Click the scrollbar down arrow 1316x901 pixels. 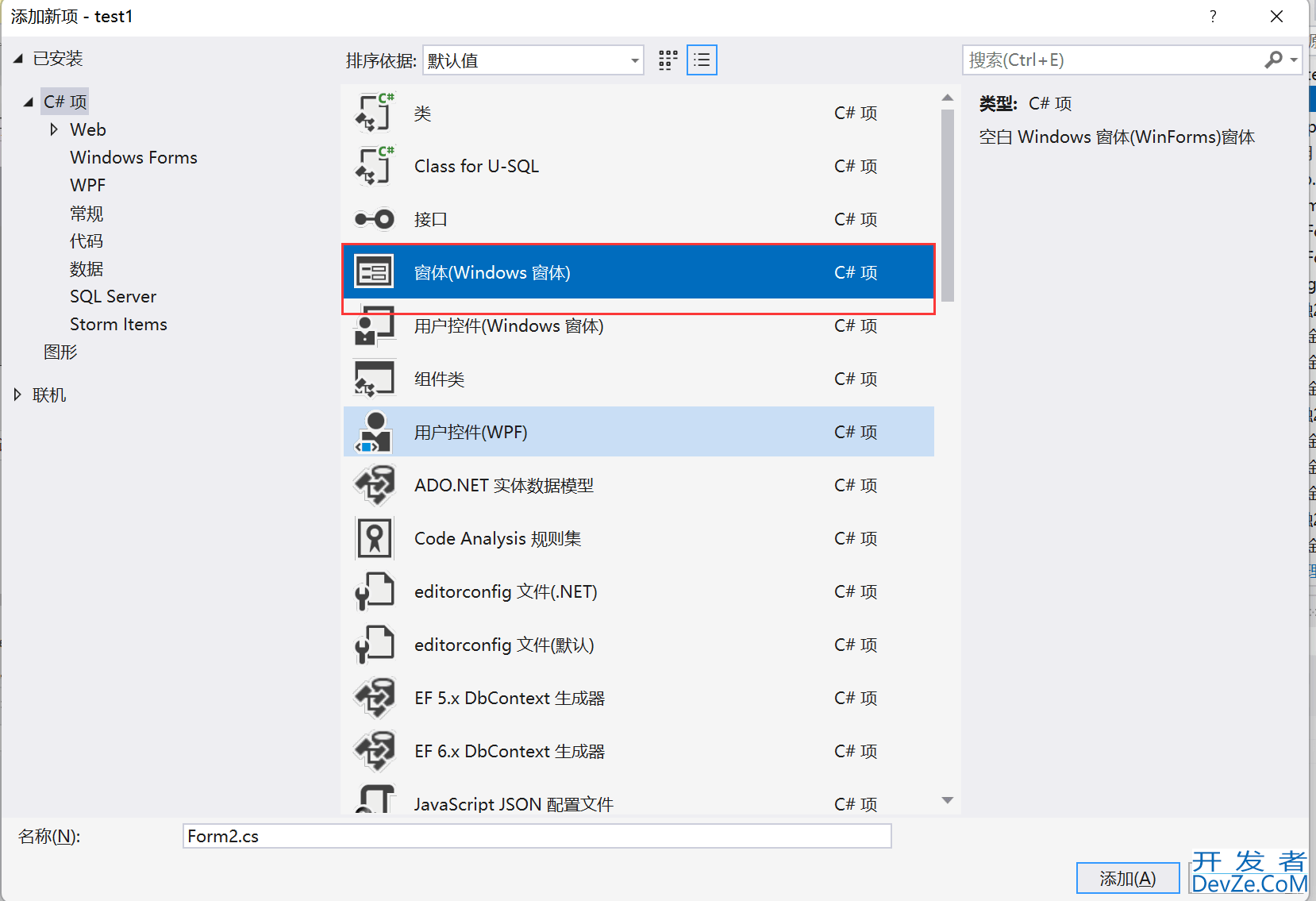947,800
